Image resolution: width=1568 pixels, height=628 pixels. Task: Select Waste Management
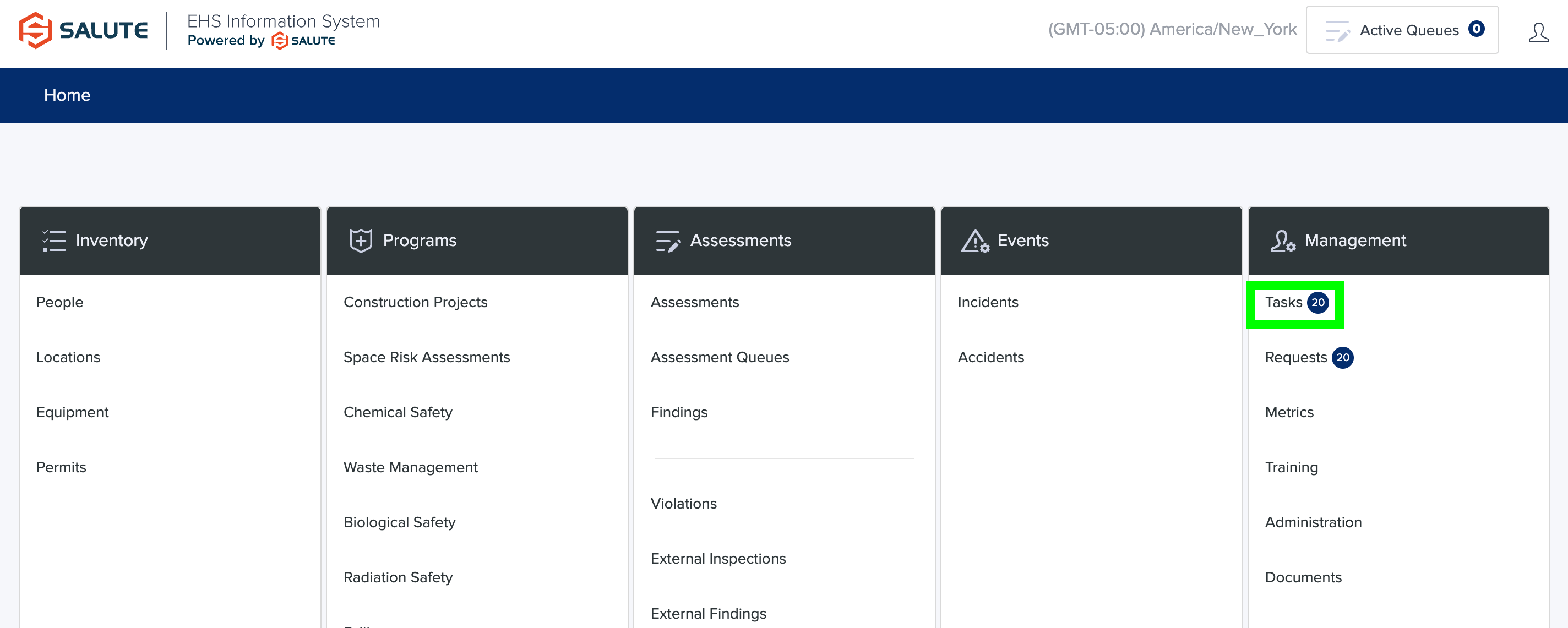pyautogui.click(x=410, y=467)
